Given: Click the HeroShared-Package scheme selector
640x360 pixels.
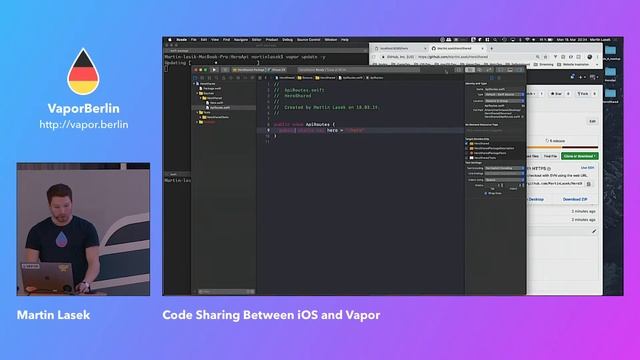Looking at the screenshot, I should click(x=249, y=70).
